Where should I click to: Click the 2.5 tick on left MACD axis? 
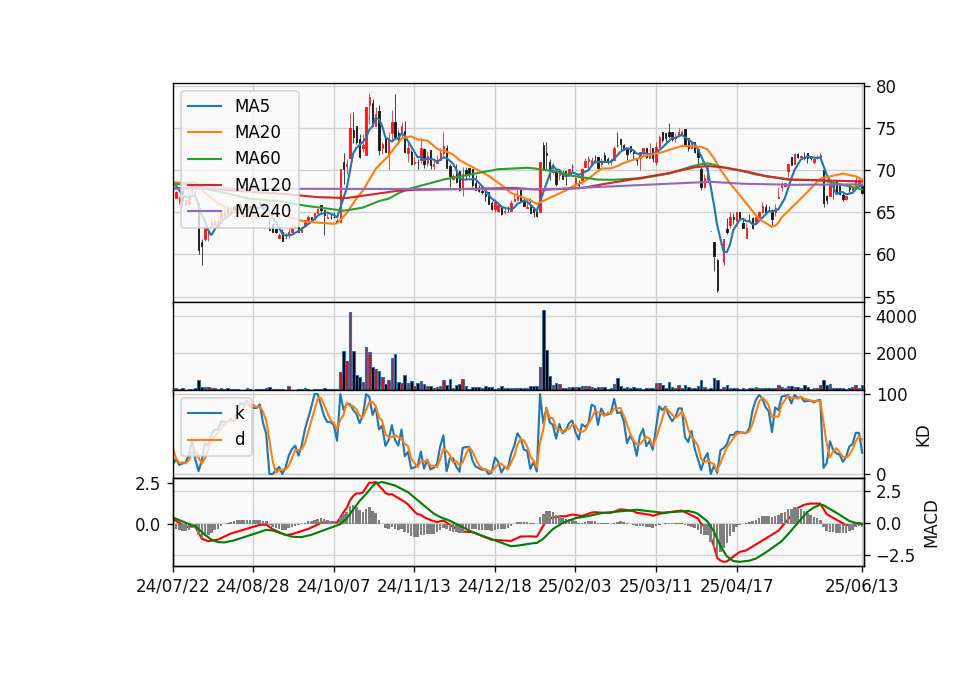point(148,484)
